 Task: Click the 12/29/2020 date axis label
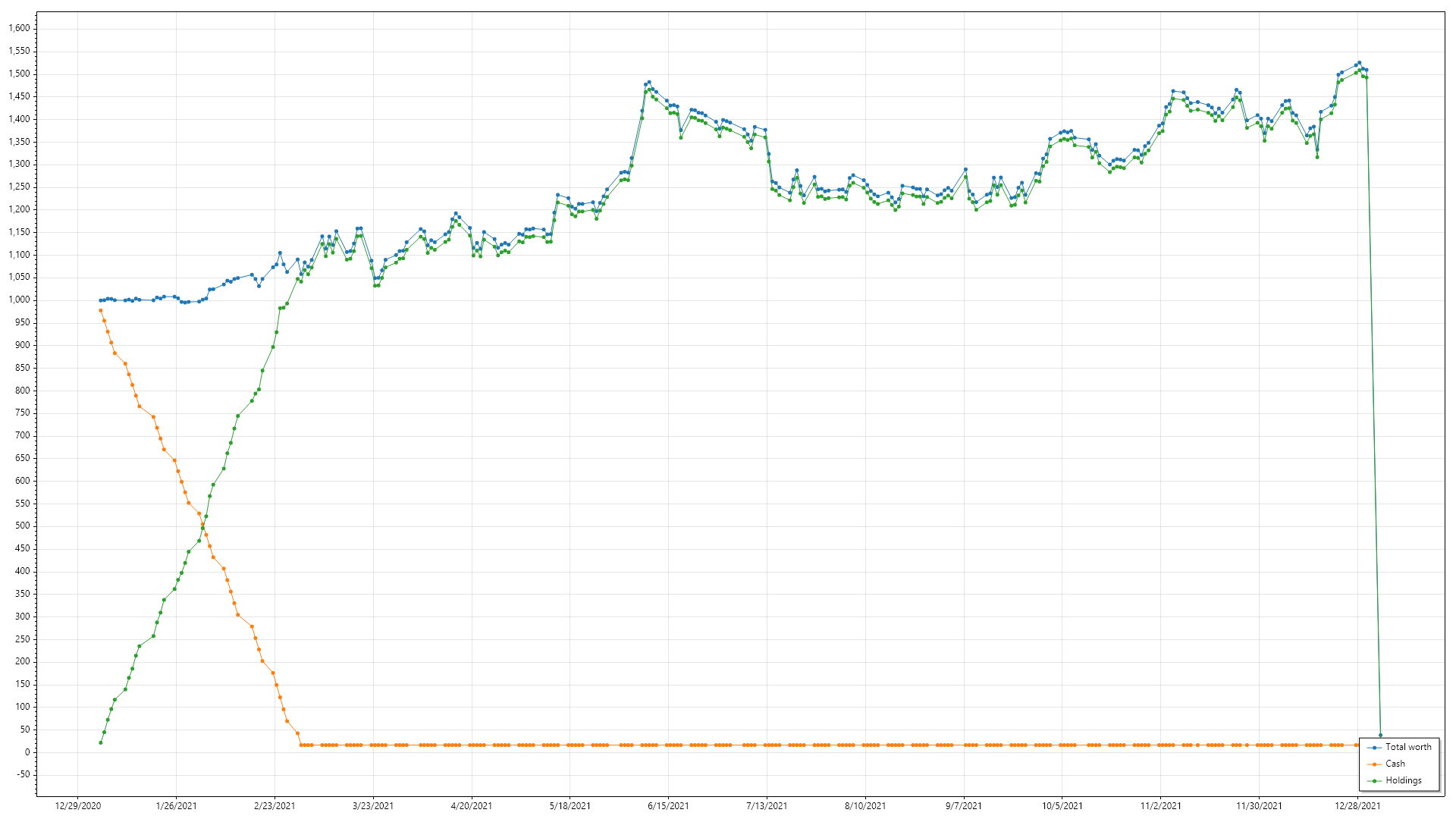tap(77, 806)
